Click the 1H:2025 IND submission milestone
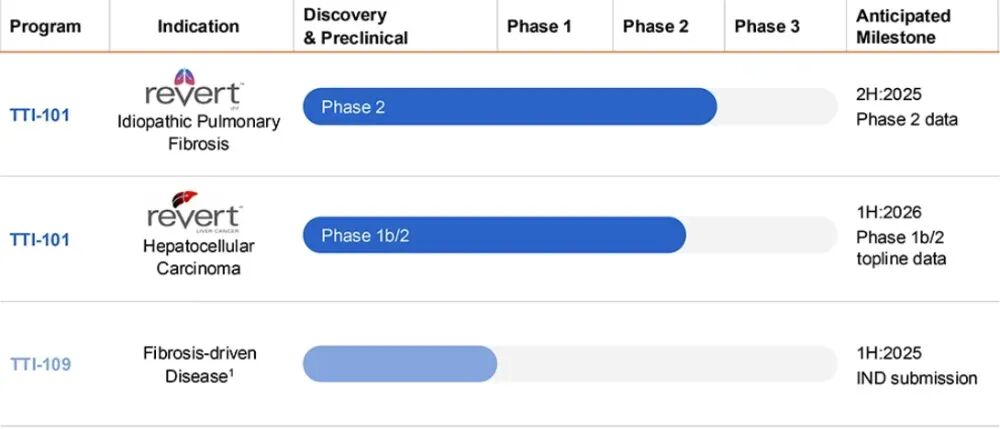The height and width of the screenshot is (429, 1000). 916,365
